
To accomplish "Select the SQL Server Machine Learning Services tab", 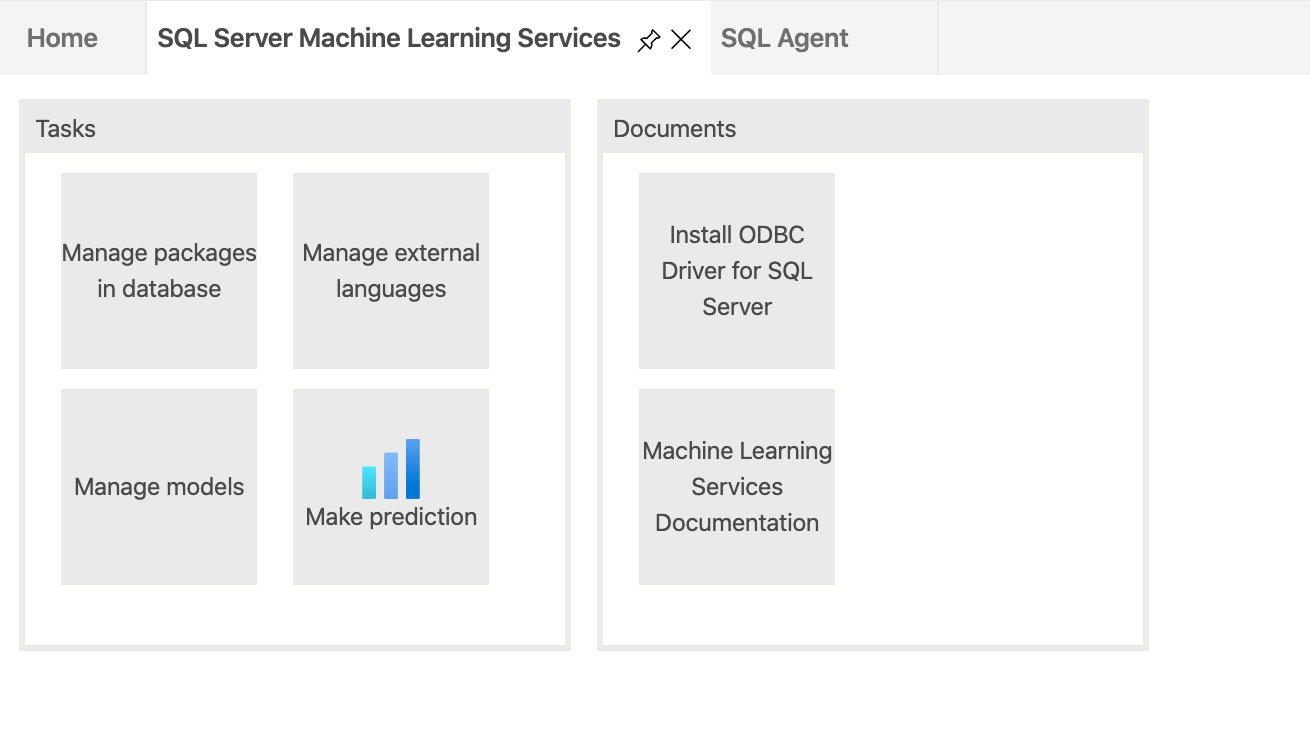I will [x=389, y=38].
